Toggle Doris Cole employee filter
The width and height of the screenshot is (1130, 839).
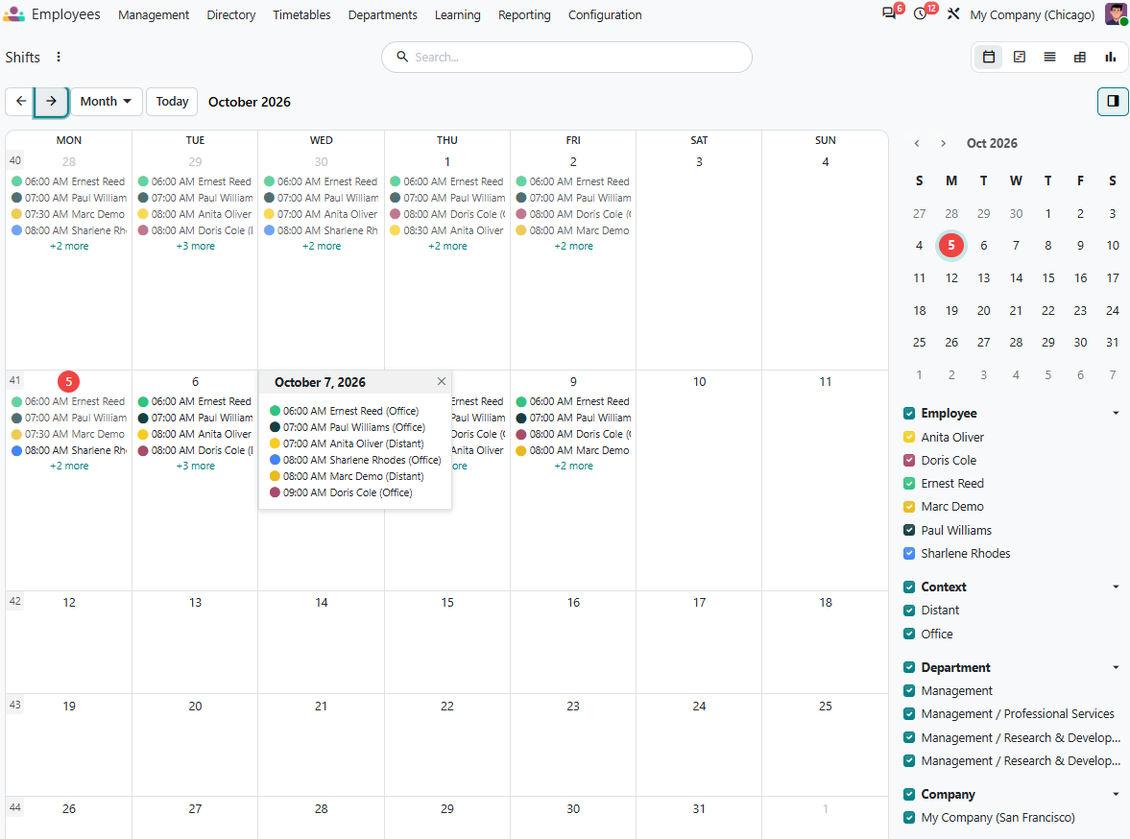click(x=909, y=460)
